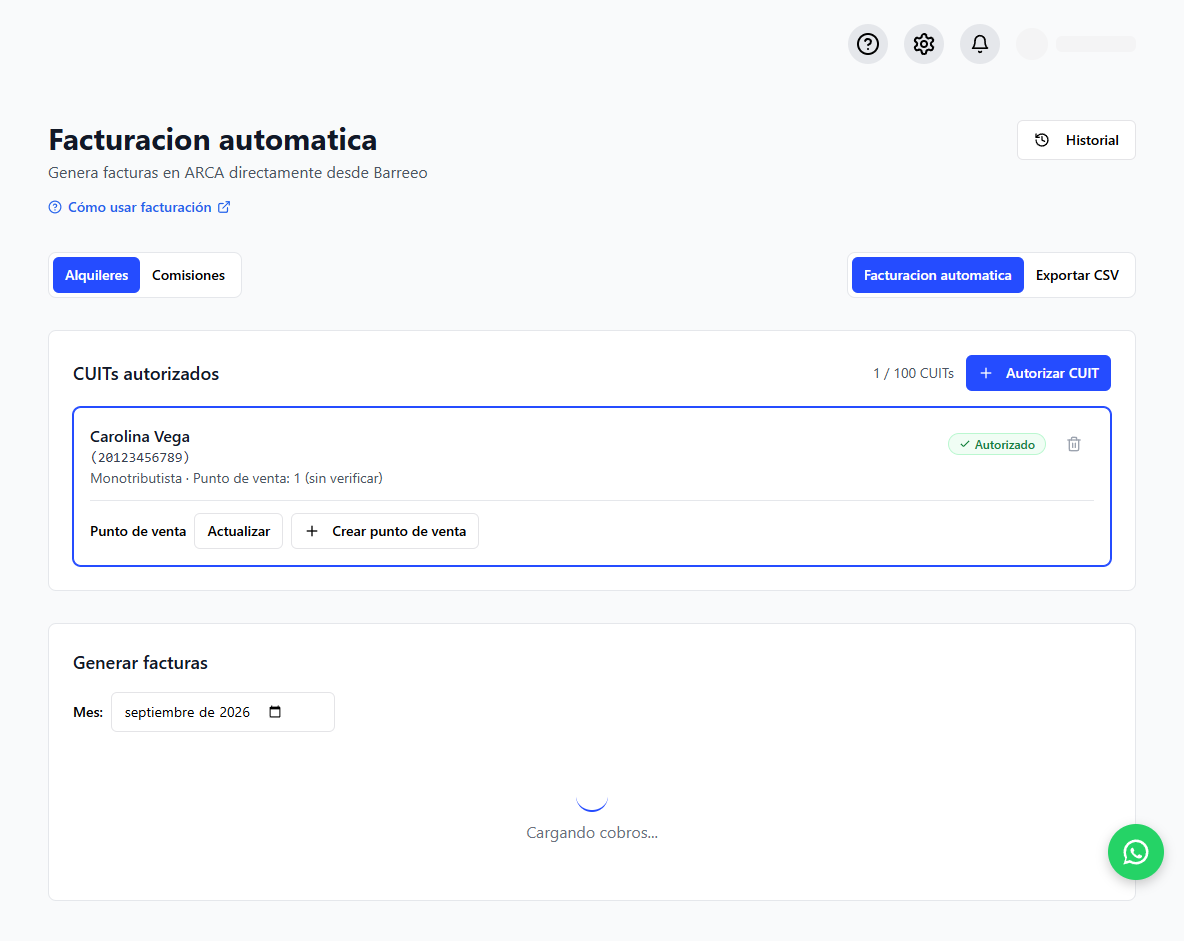The width and height of the screenshot is (1184, 941).
Task: Select the Facturacion automatica mode tab
Action: point(937,275)
